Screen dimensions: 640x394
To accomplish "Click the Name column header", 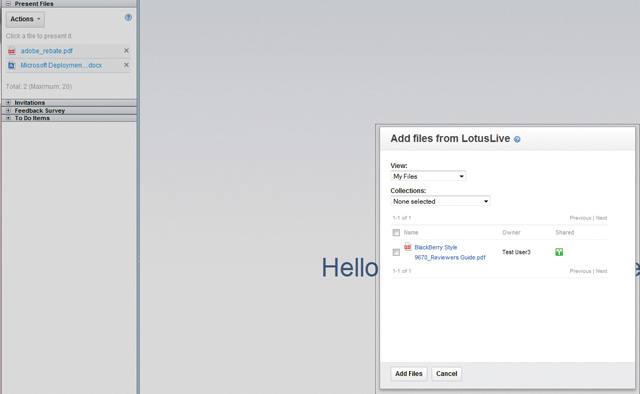I will pos(411,232).
